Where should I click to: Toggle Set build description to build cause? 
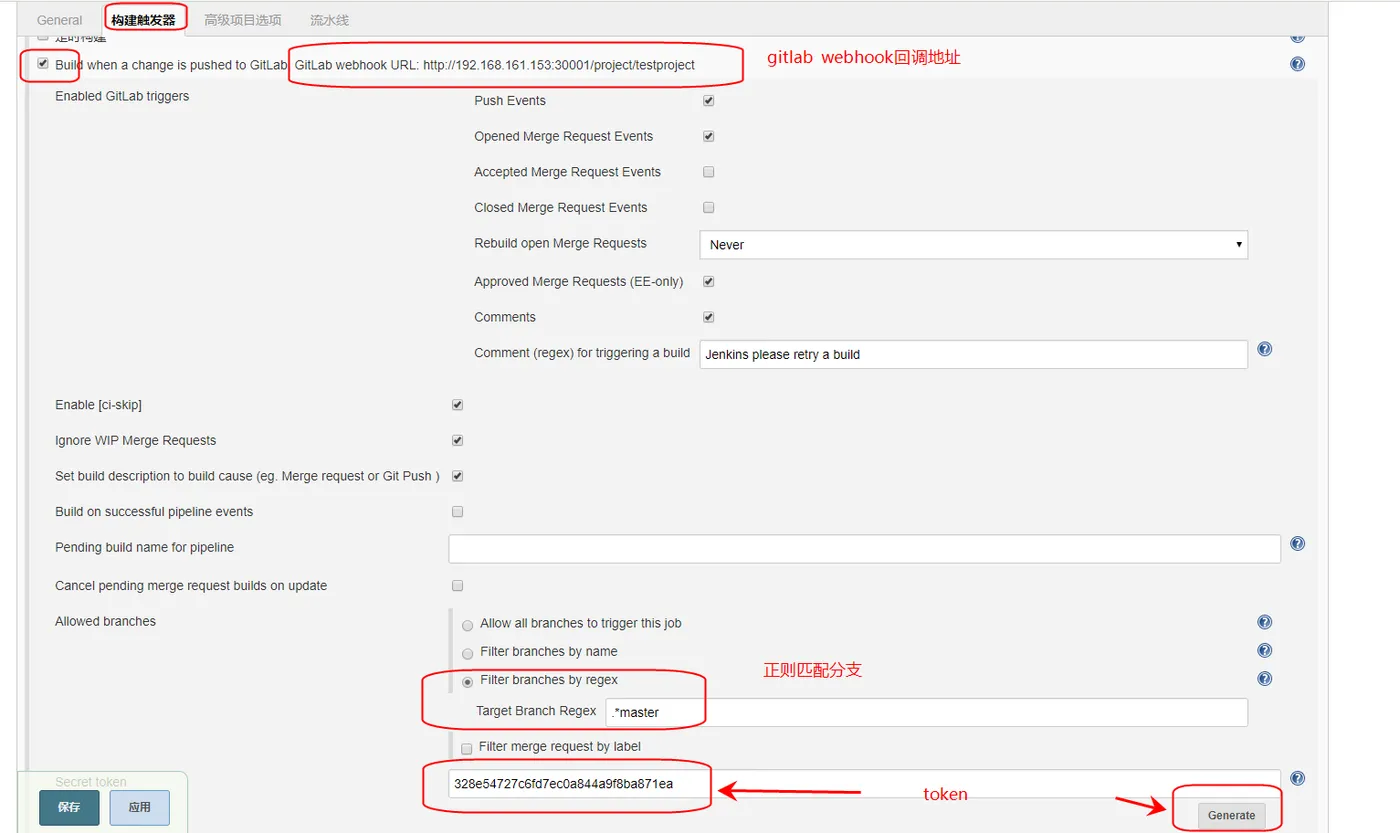pos(458,476)
